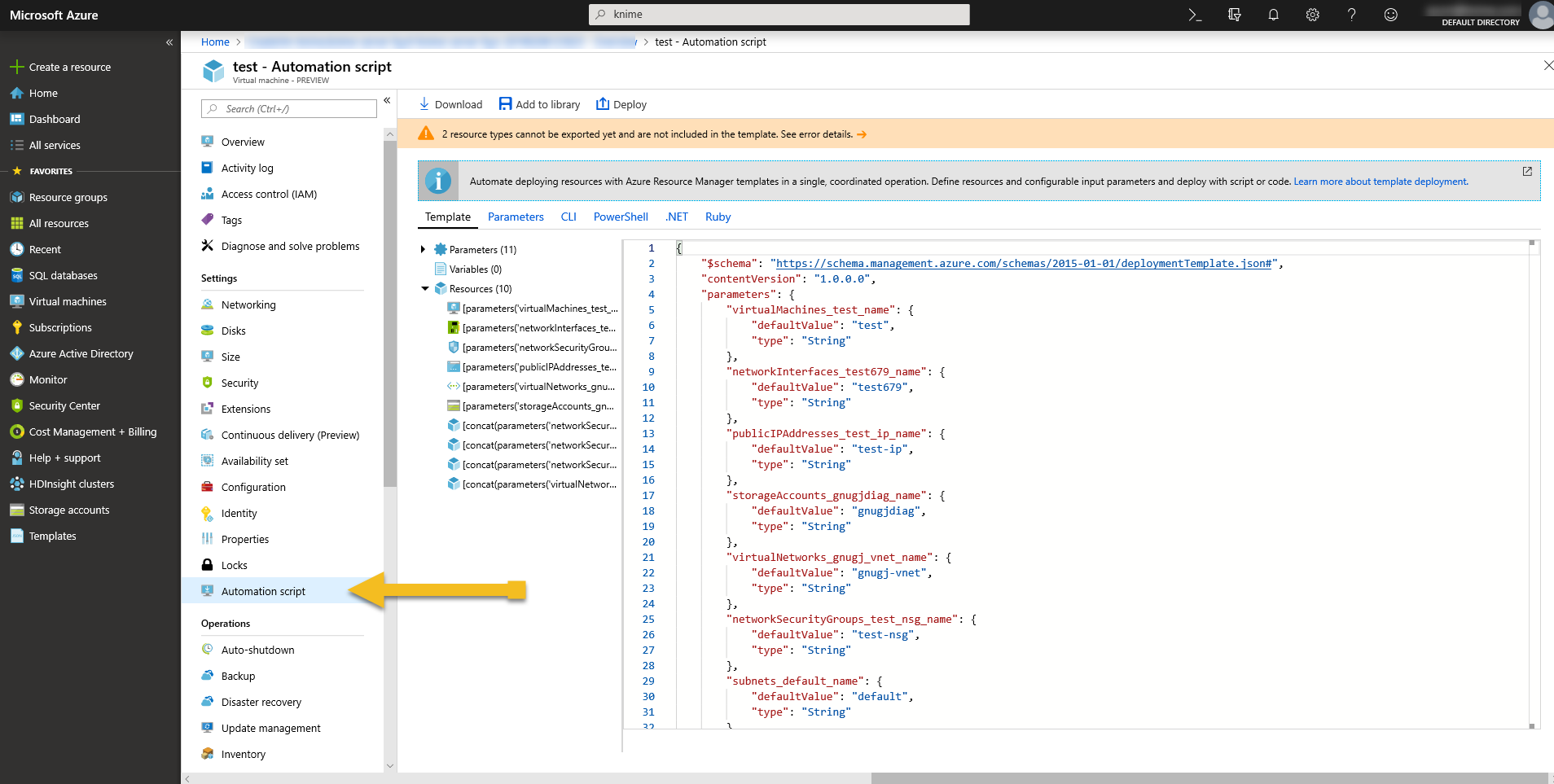Click the Download arrow icon
The image size is (1554, 784).
point(424,104)
